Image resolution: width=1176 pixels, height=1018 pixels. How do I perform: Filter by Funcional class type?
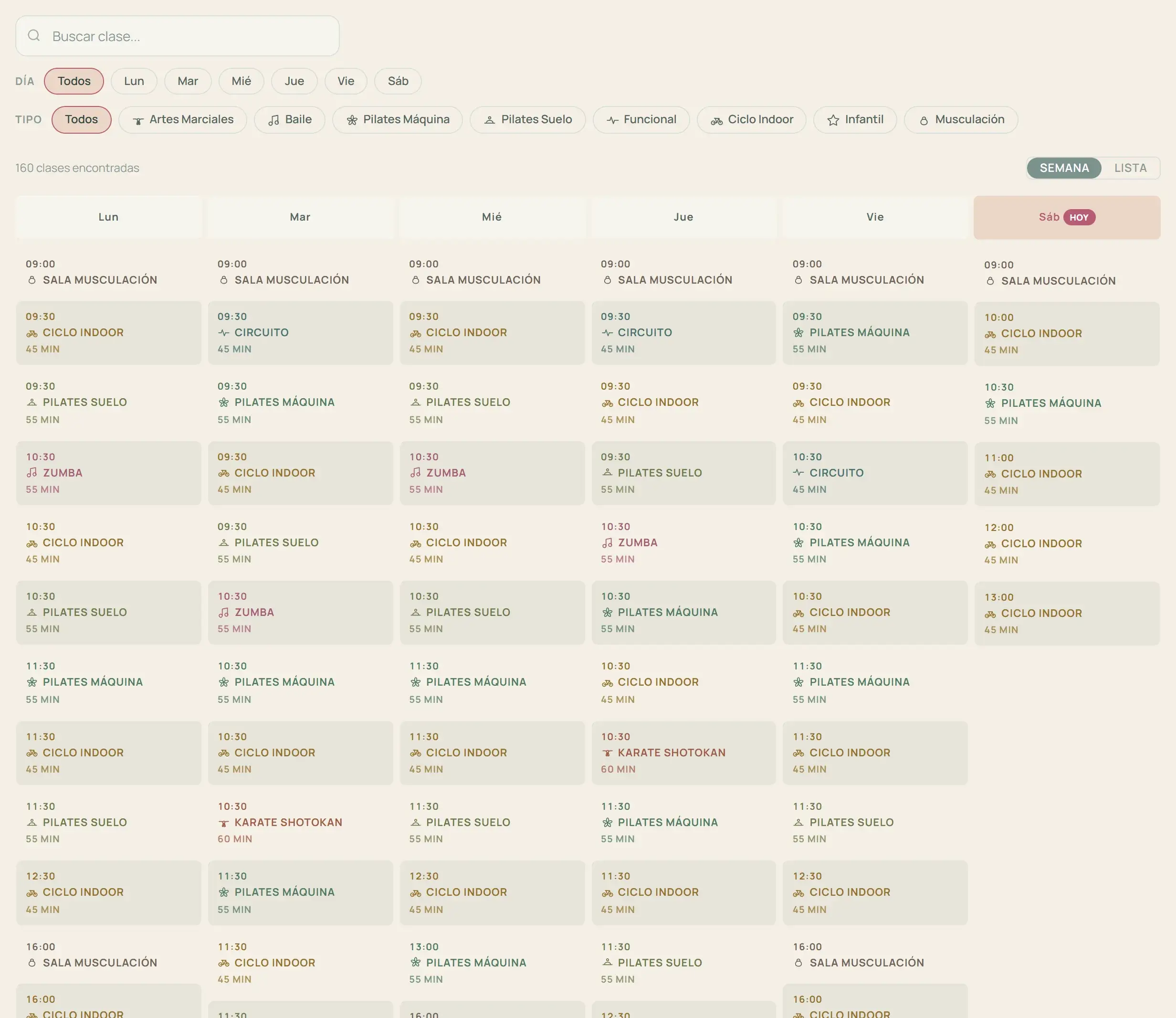[x=641, y=120]
